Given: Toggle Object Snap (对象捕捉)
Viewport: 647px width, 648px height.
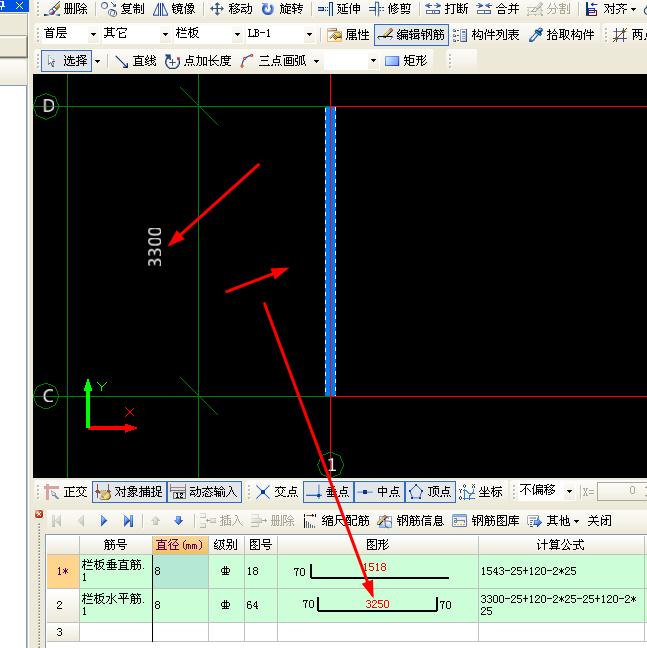Looking at the screenshot, I should 129,492.
